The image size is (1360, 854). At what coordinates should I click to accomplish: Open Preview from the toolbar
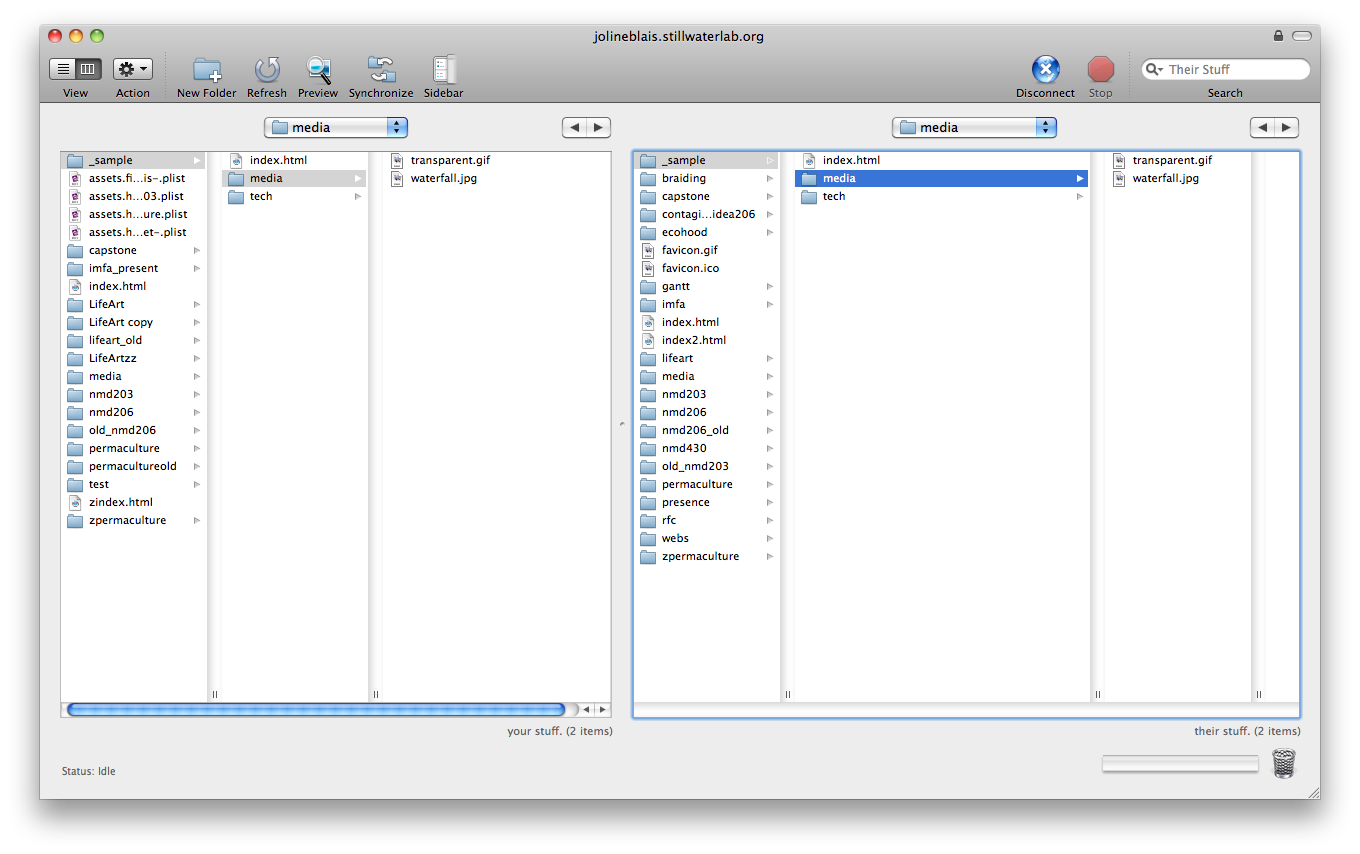coord(318,70)
